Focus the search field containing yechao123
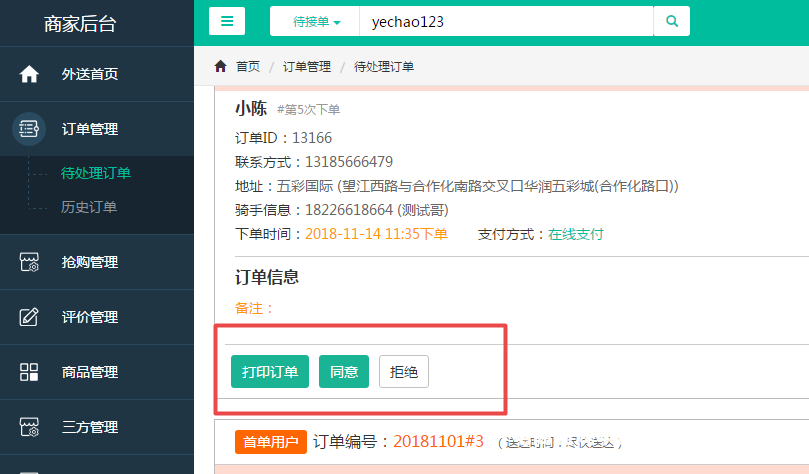The width and height of the screenshot is (809, 474). click(x=505, y=21)
